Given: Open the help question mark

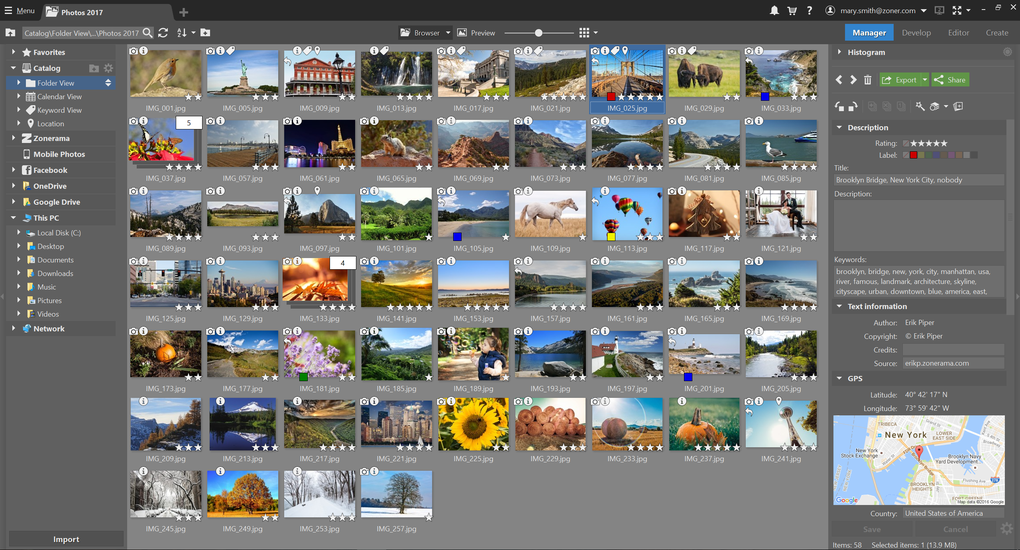Looking at the screenshot, I should [809, 10].
